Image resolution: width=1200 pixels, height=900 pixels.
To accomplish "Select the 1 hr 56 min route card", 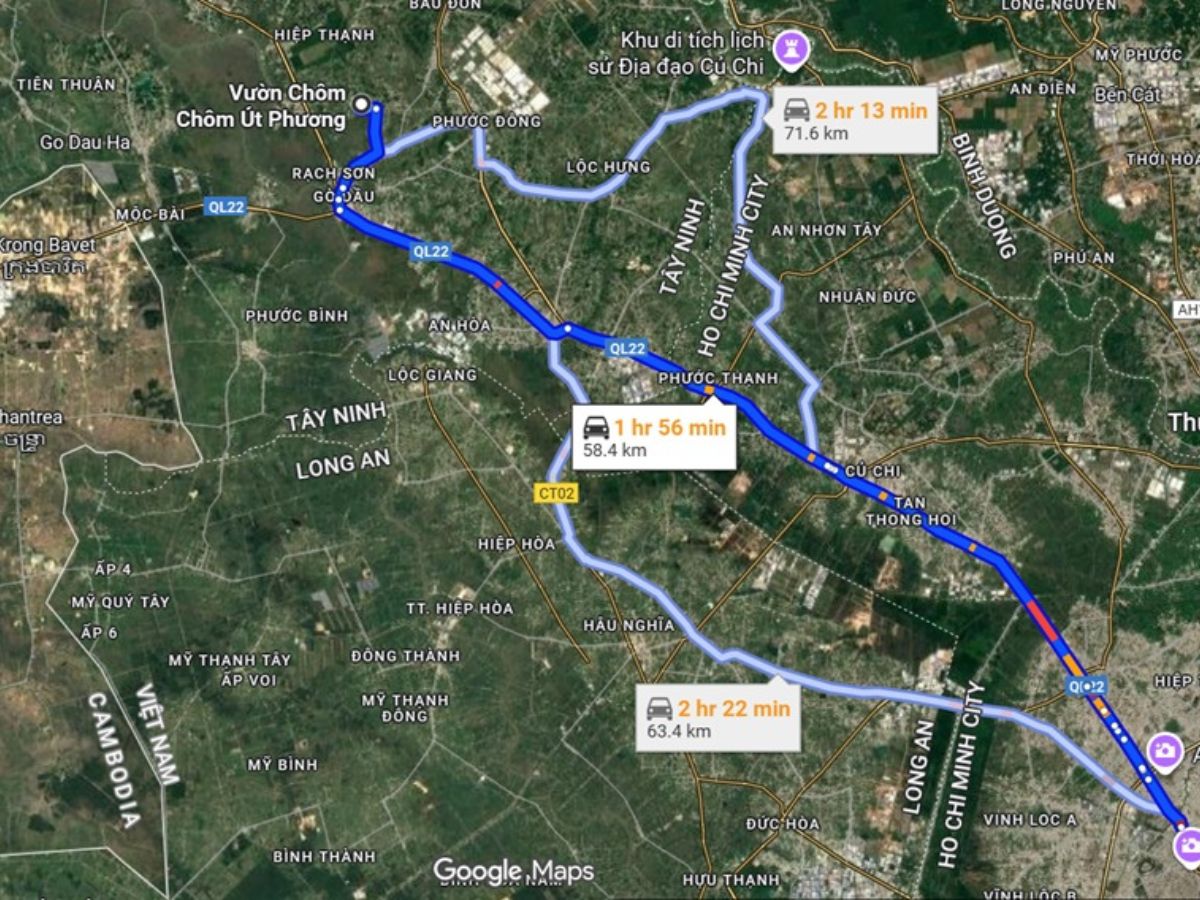I will [654, 437].
